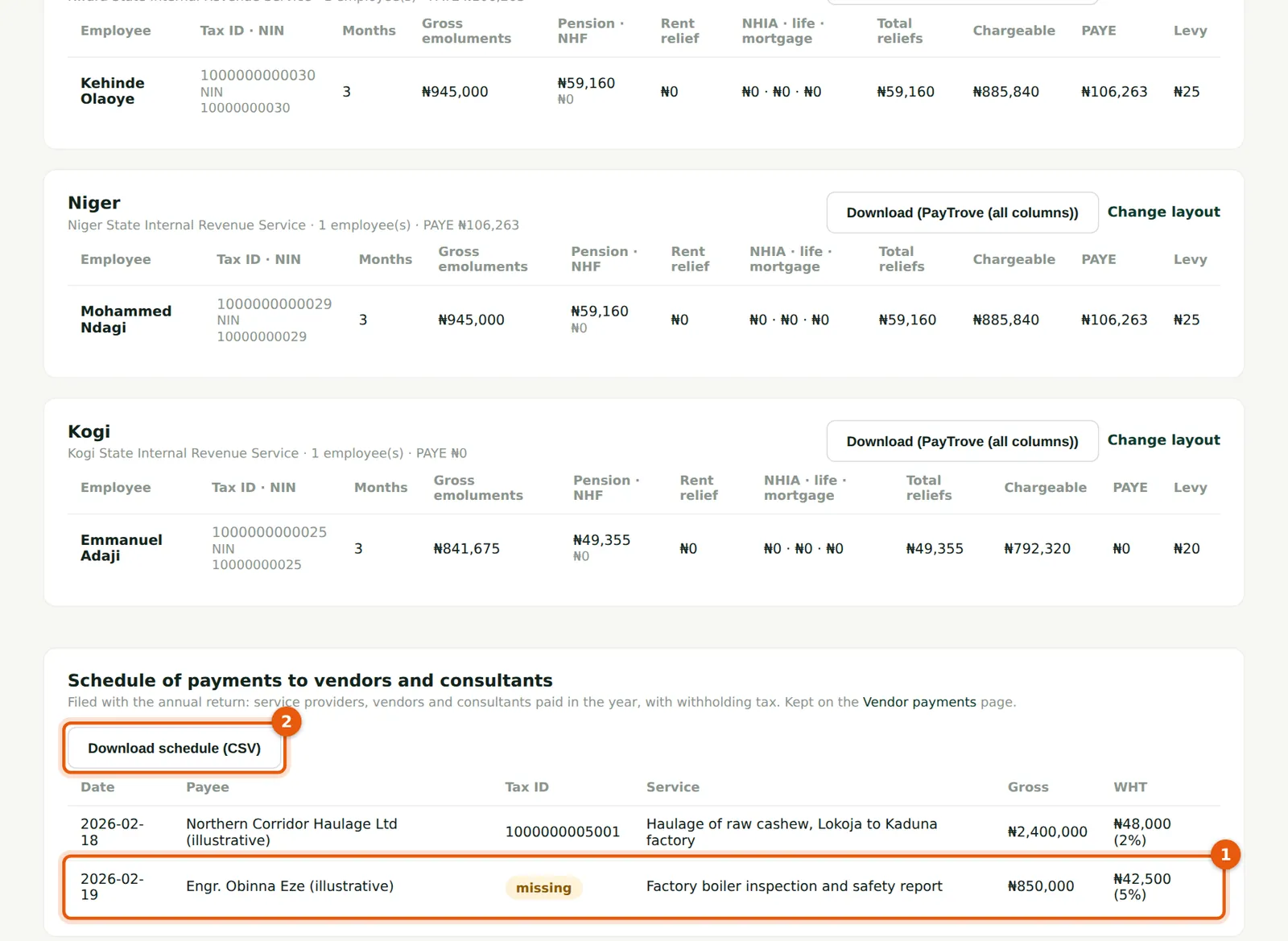Image resolution: width=1288 pixels, height=941 pixels.
Task: Click annotation marker number 2
Action: (286, 721)
